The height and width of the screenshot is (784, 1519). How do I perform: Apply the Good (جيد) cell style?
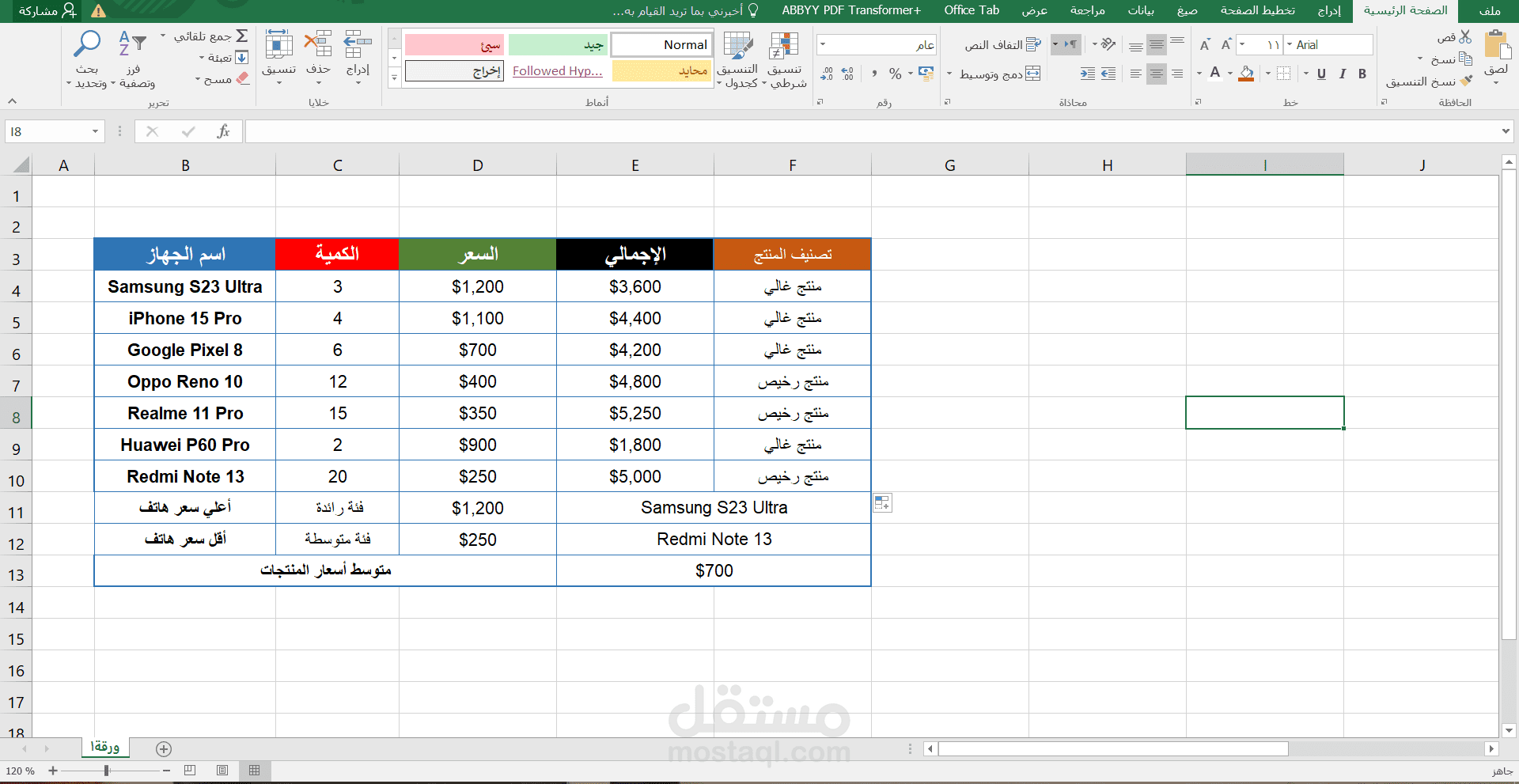click(558, 45)
